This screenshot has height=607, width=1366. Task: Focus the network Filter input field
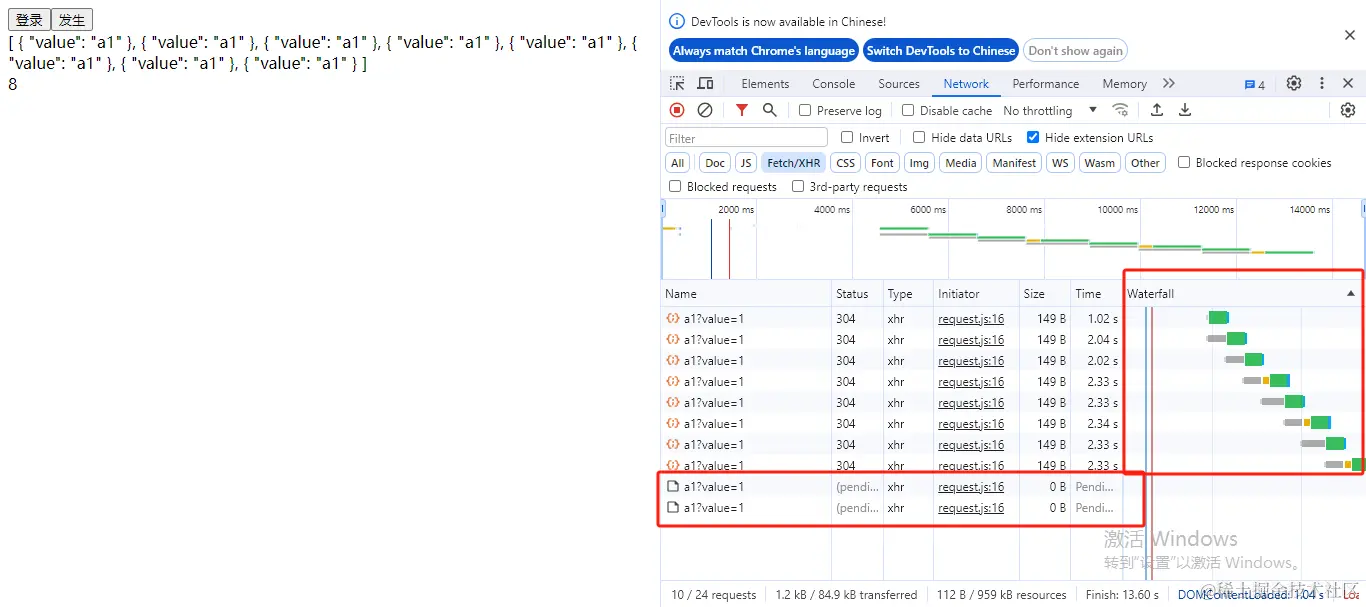click(746, 138)
